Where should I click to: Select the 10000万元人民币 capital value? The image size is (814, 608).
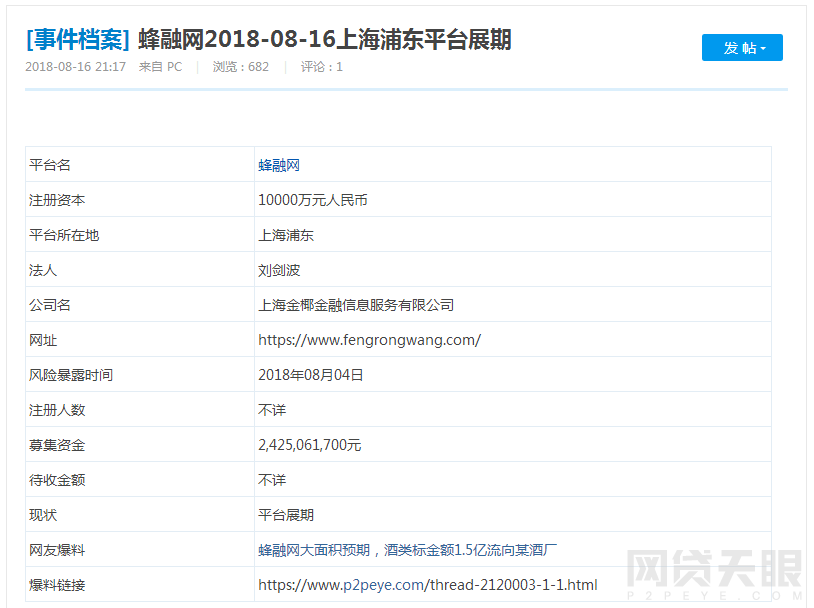tap(313, 200)
